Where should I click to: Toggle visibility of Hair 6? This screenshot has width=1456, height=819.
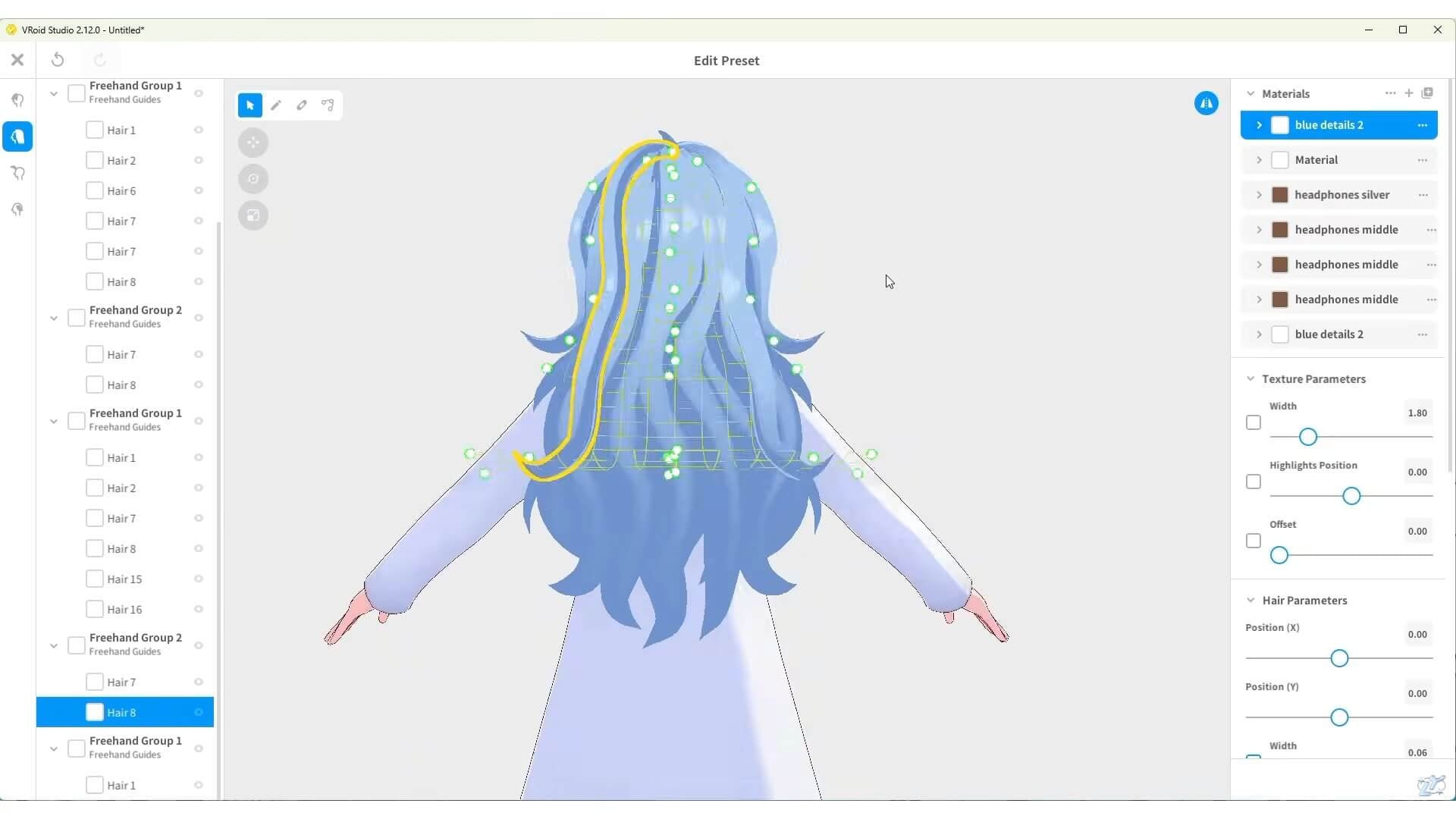coord(199,191)
